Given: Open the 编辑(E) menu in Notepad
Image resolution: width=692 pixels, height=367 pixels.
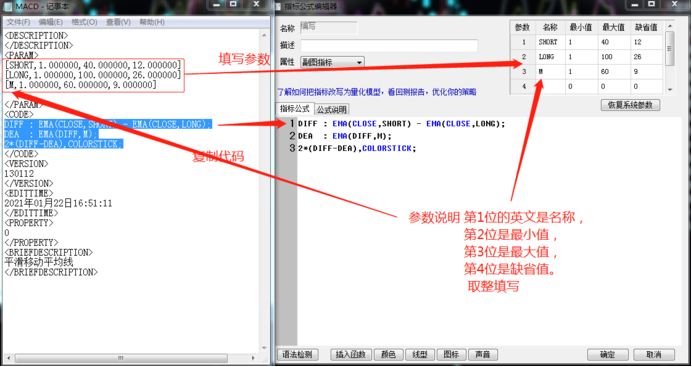Looking at the screenshot, I should [50, 22].
